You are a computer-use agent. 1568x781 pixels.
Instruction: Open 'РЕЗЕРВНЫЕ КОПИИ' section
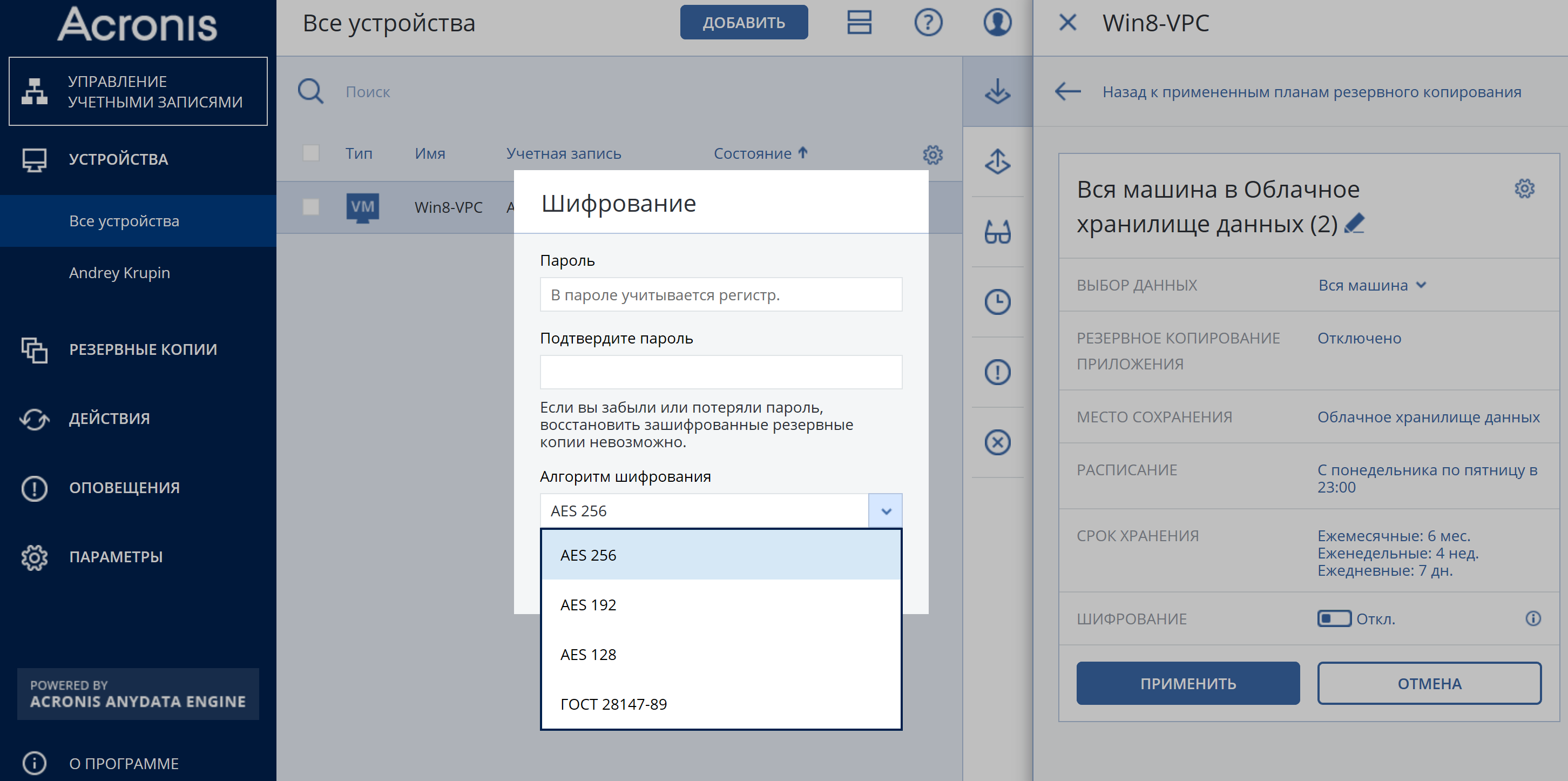(x=143, y=349)
